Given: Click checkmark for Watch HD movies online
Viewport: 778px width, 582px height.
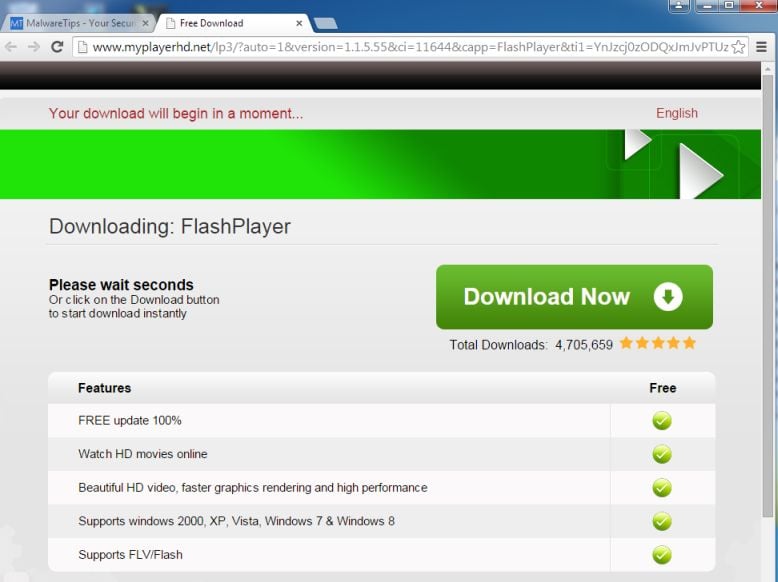Looking at the screenshot, I should pyautogui.click(x=662, y=454).
